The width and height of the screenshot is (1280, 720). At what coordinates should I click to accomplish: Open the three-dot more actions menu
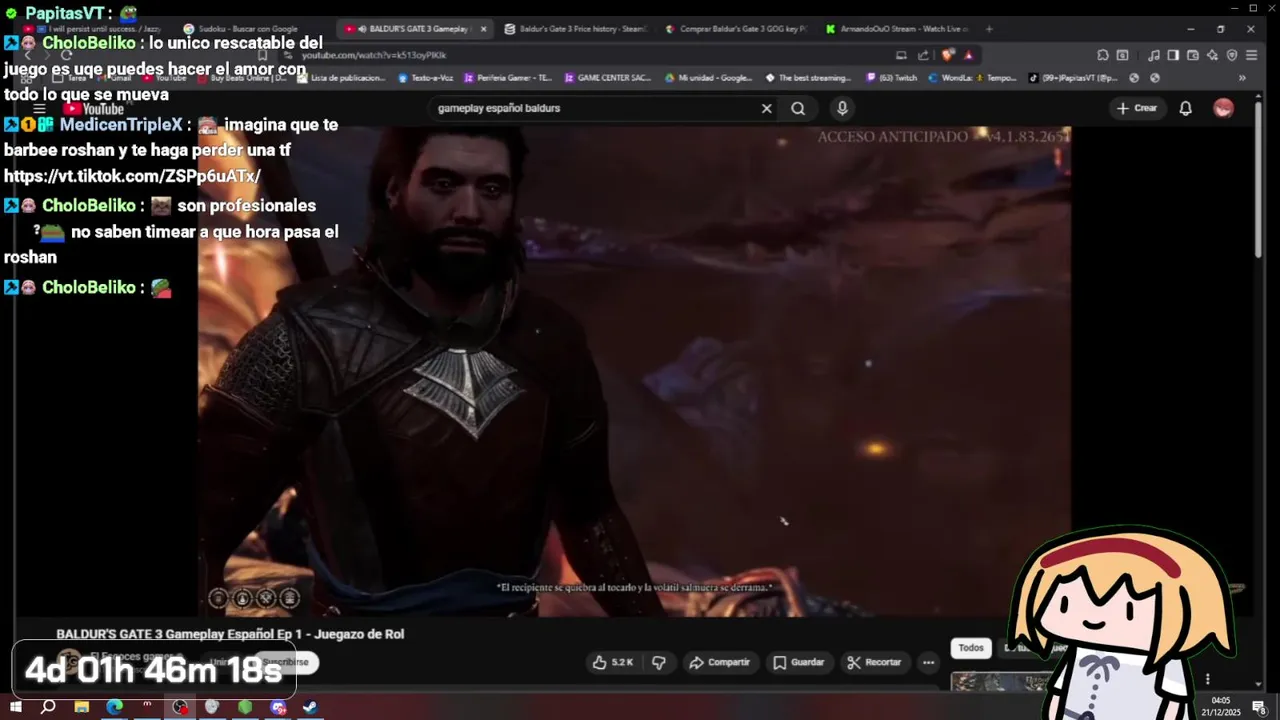tap(928, 662)
